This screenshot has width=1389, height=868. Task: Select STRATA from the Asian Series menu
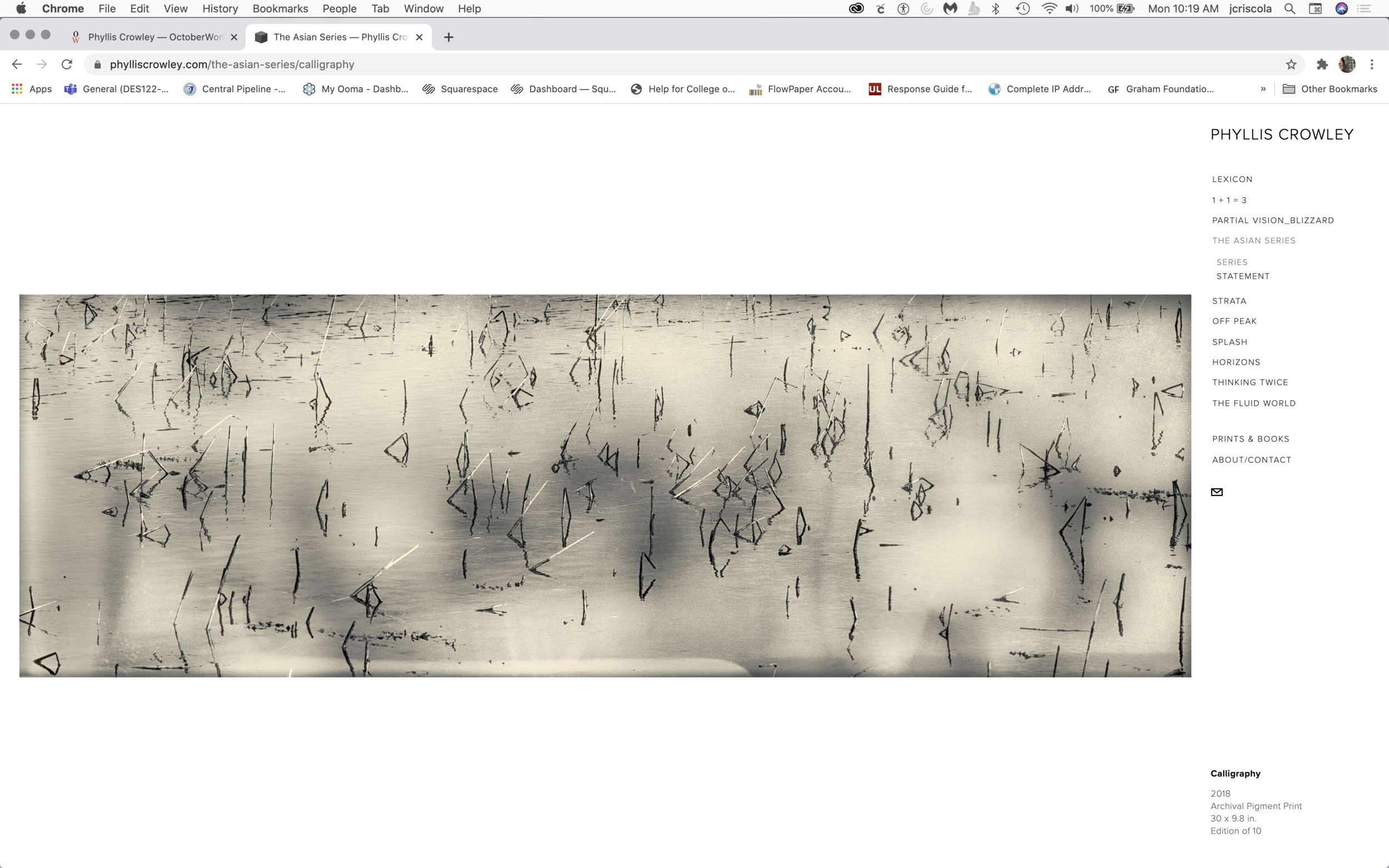pos(1228,301)
